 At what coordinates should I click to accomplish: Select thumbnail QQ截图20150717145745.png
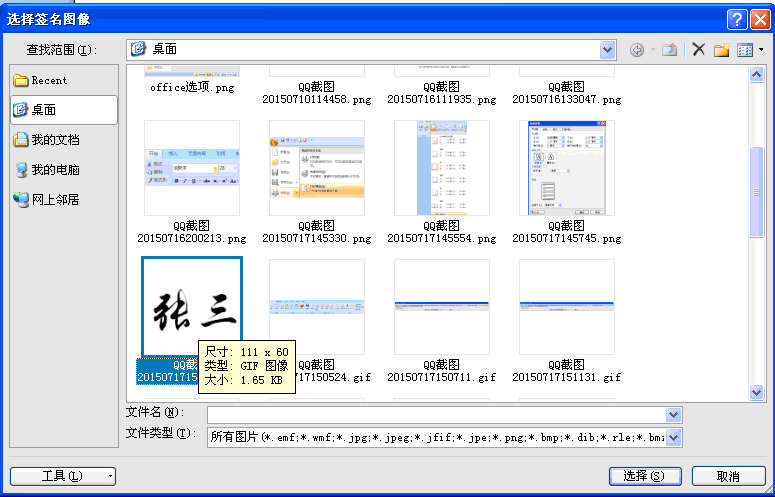click(567, 168)
